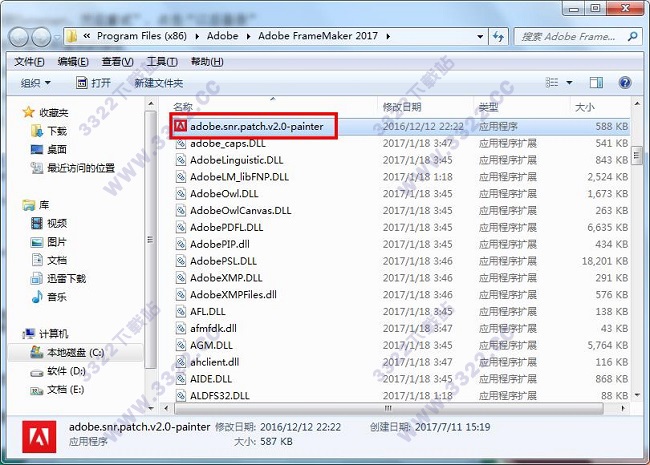650x465 pixels.
Task: Click the Local Disk (C:) drive icon
Action: (37, 352)
